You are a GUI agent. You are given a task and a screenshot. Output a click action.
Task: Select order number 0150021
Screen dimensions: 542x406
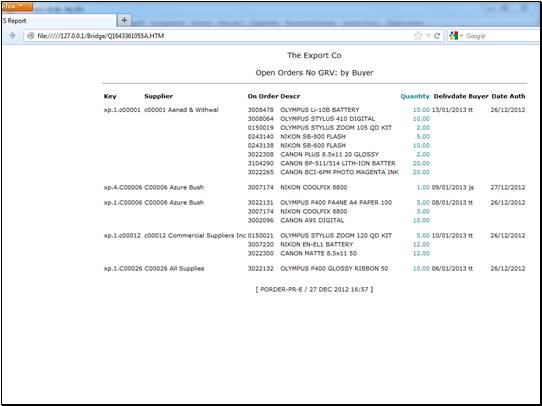pos(260,236)
